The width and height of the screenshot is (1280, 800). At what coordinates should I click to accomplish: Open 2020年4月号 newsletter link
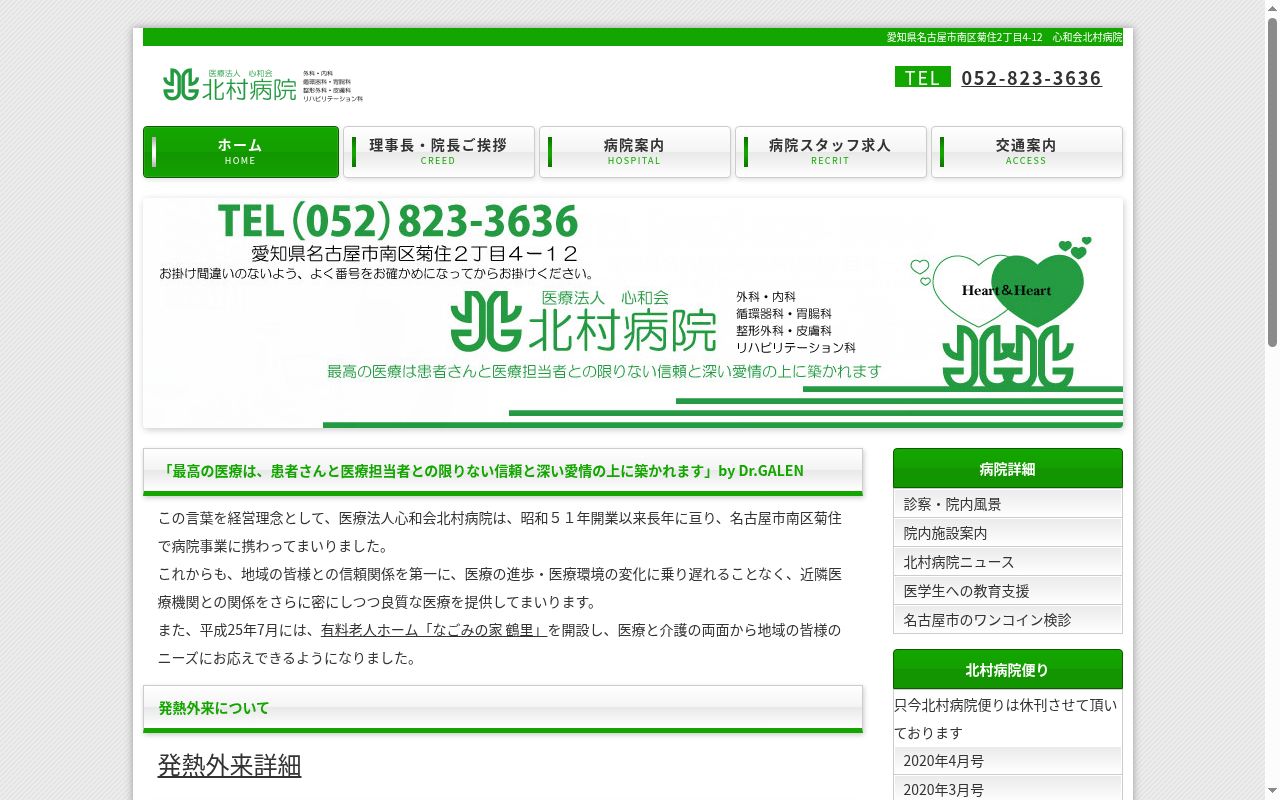pyautogui.click(x=1008, y=761)
